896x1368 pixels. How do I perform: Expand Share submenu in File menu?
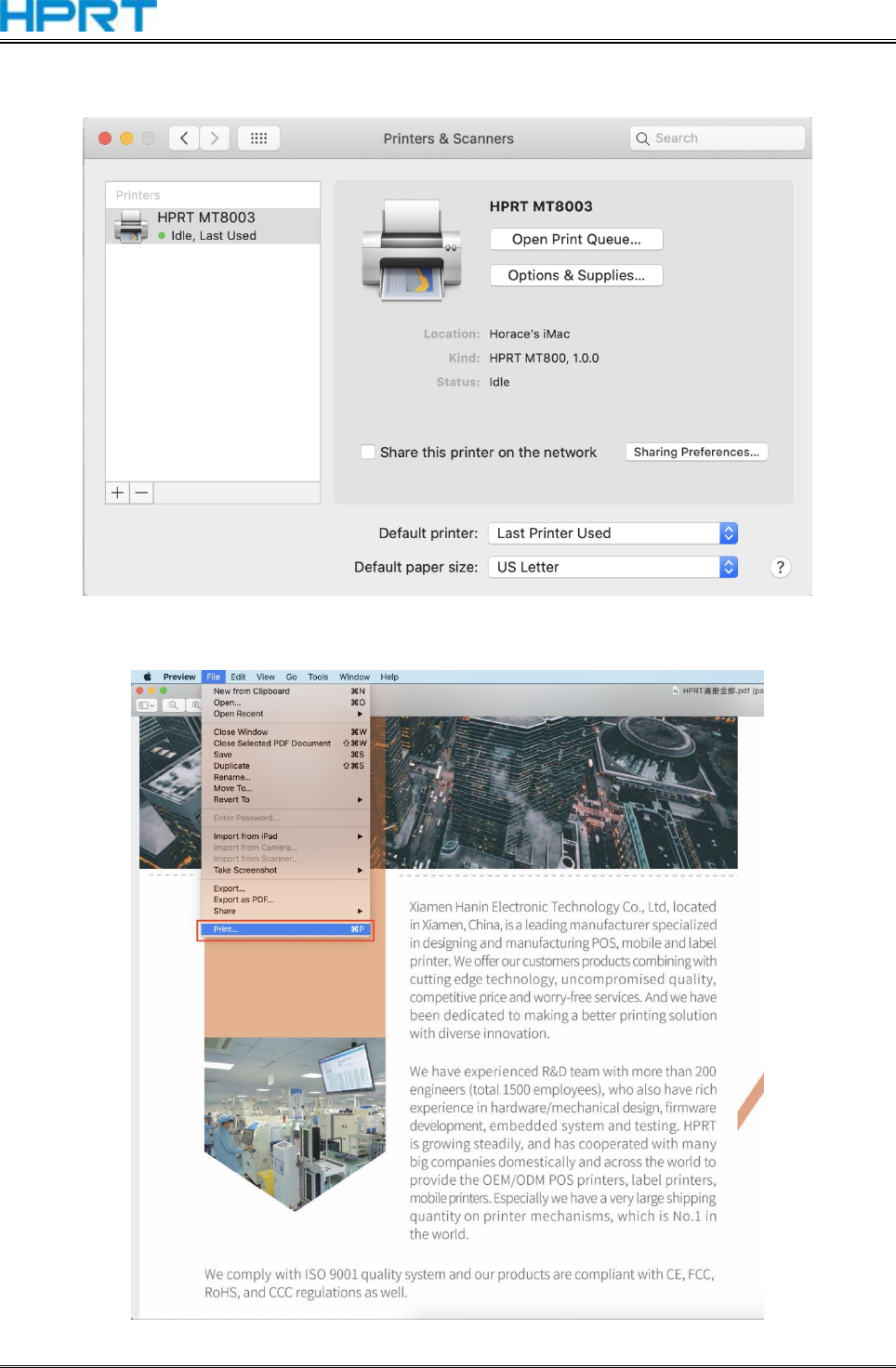tap(288, 911)
